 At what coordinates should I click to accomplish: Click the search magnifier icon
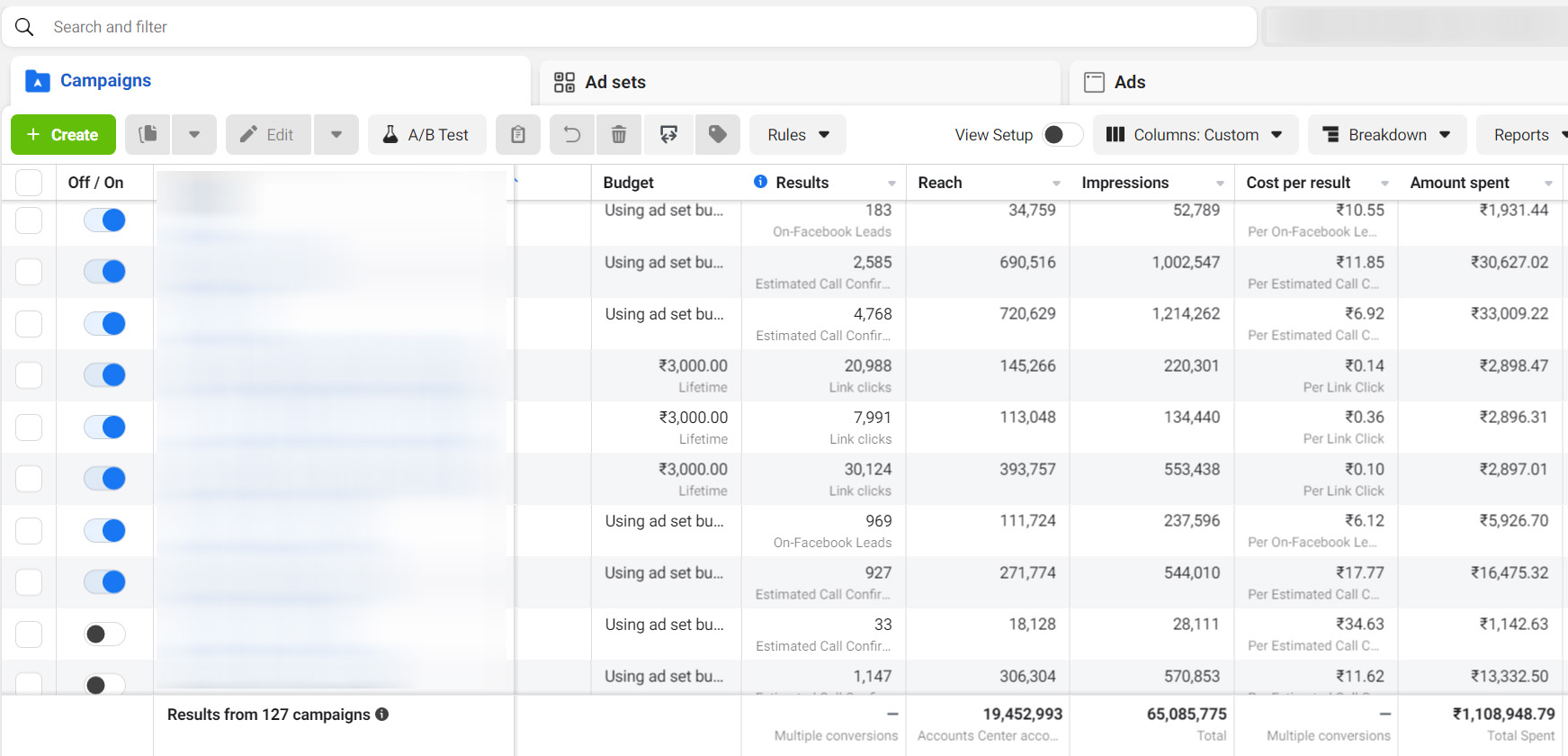(x=24, y=27)
